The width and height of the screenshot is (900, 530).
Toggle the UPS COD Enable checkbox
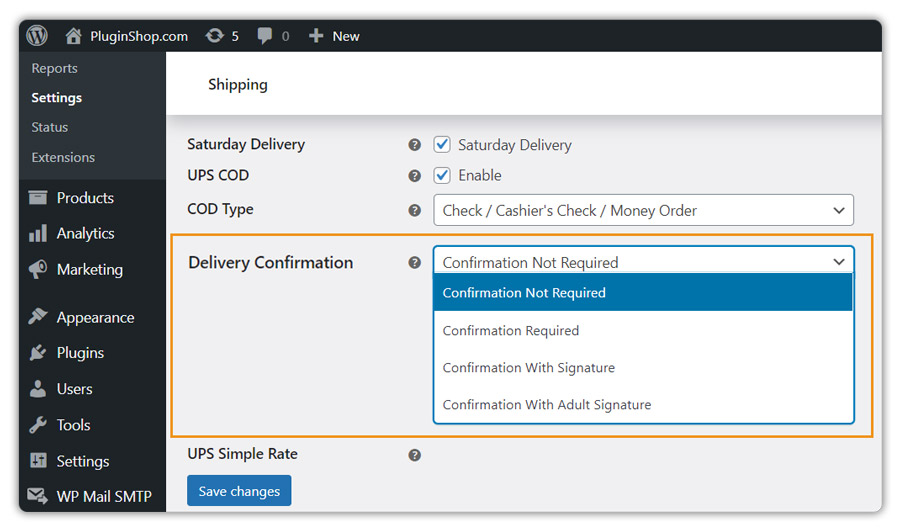(x=441, y=175)
